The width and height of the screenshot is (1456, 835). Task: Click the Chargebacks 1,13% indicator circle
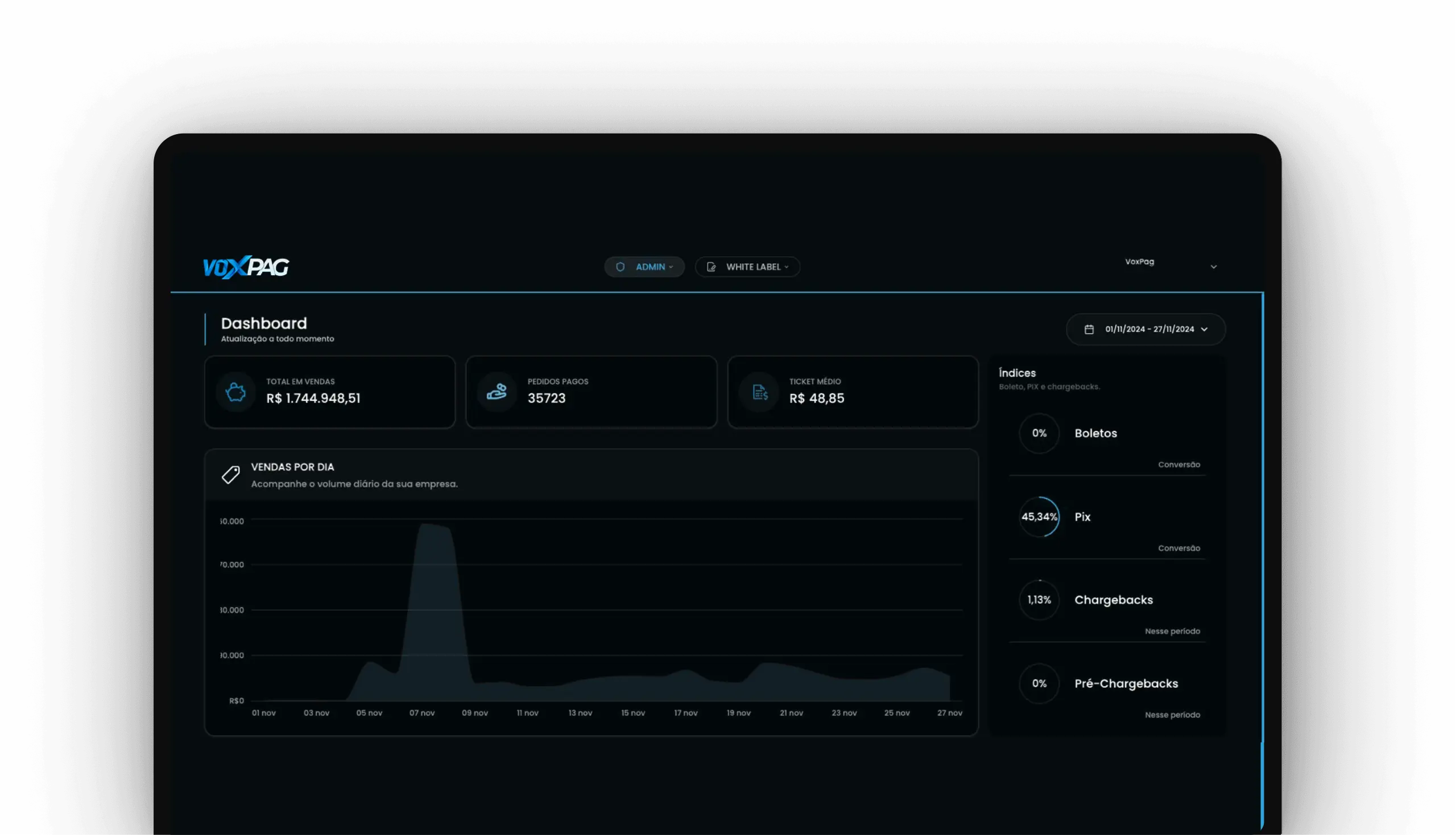pyautogui.click(x=1039, y=600)
